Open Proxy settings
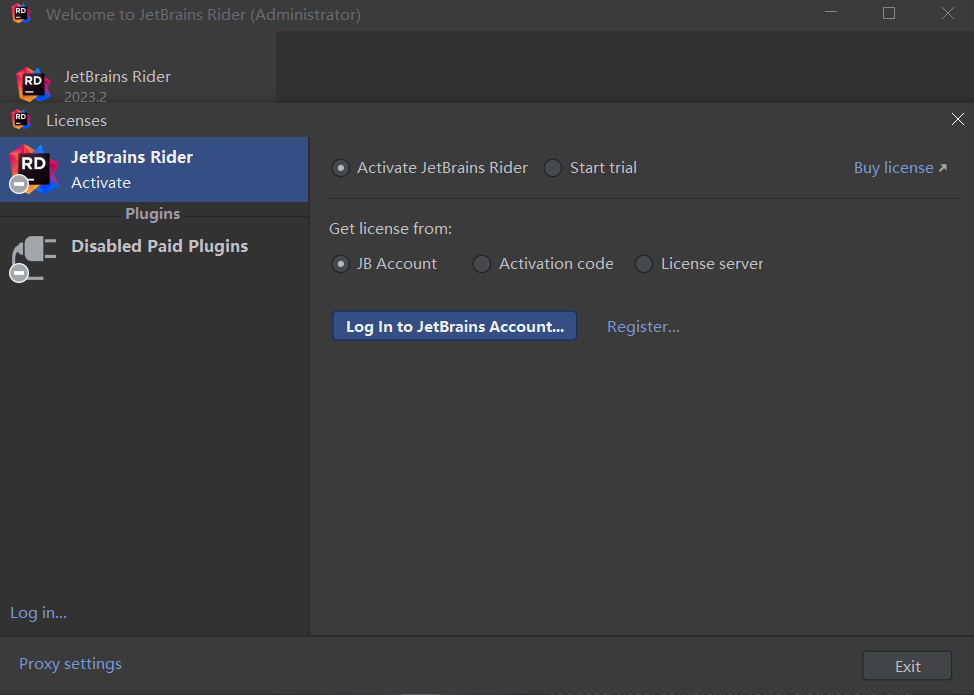Viewport: 974px width, 695px height. click(x=70, y=664)
